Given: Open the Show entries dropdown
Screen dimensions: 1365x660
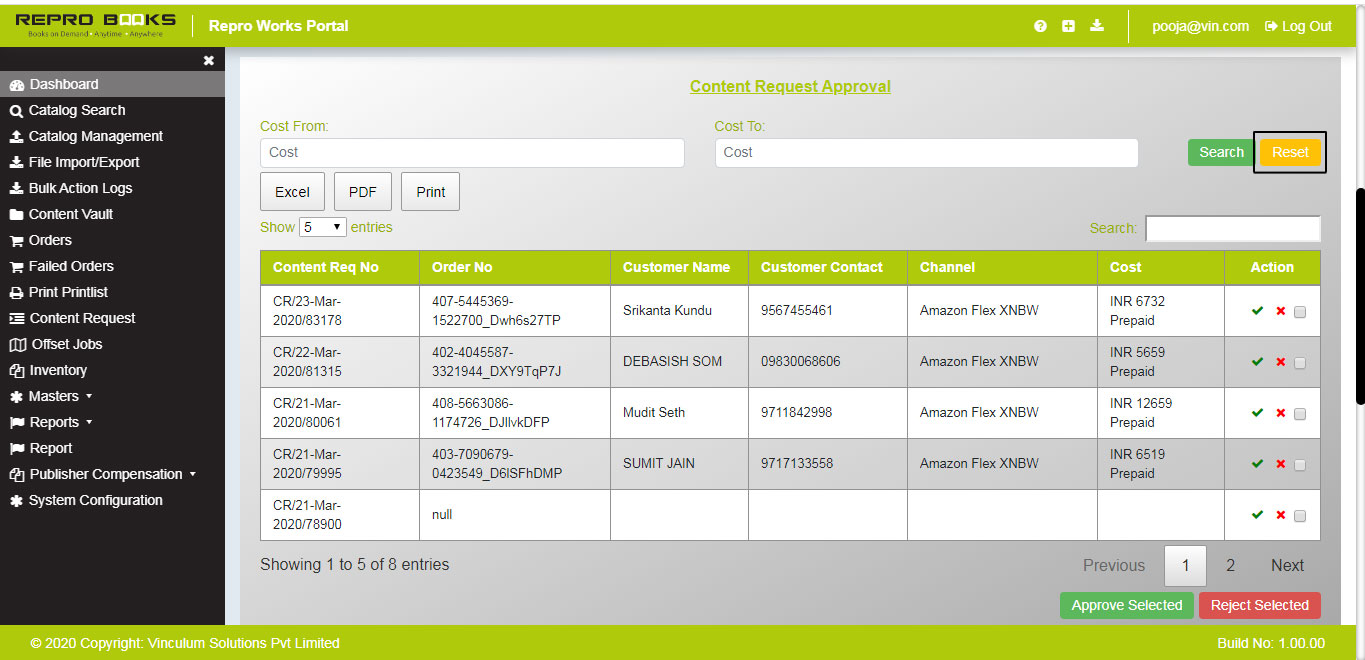Looking at the screenshot, I should pos(322,227).
